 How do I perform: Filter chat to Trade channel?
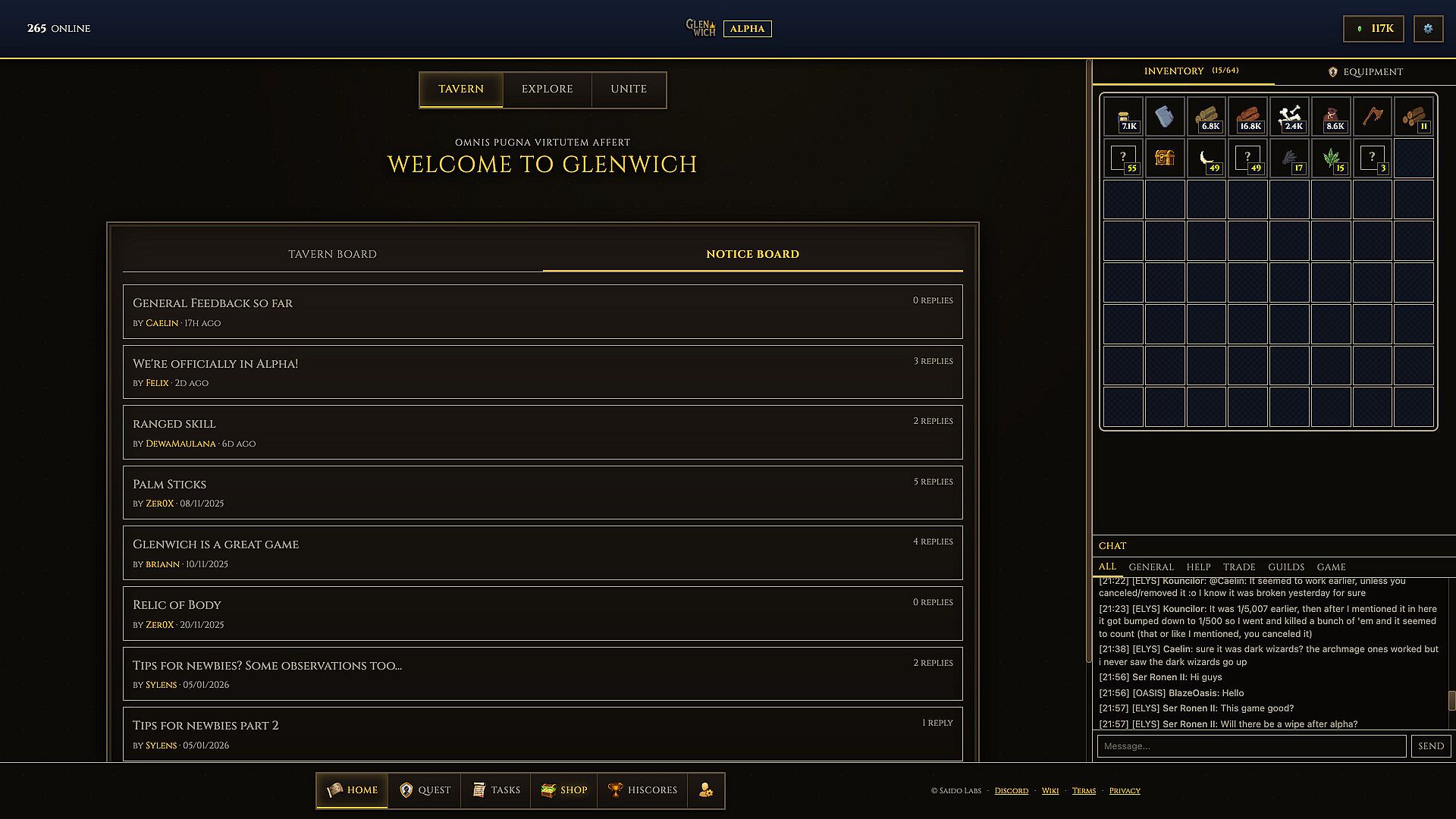pos(1238,567)
